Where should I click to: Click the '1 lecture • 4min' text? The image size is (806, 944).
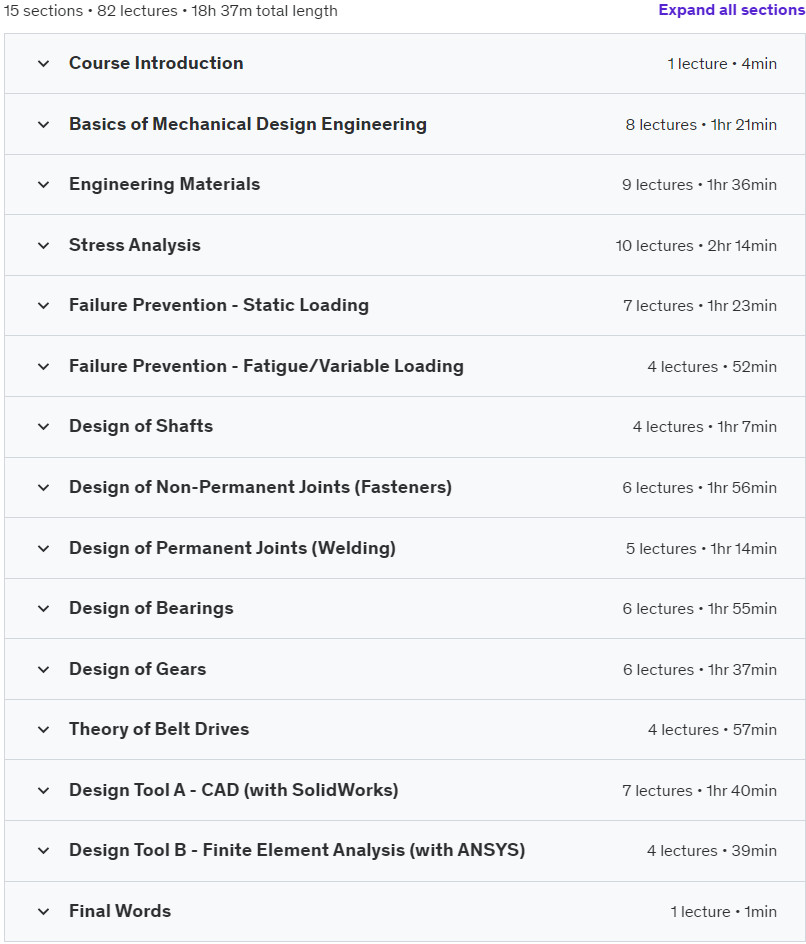coord(722,64)
